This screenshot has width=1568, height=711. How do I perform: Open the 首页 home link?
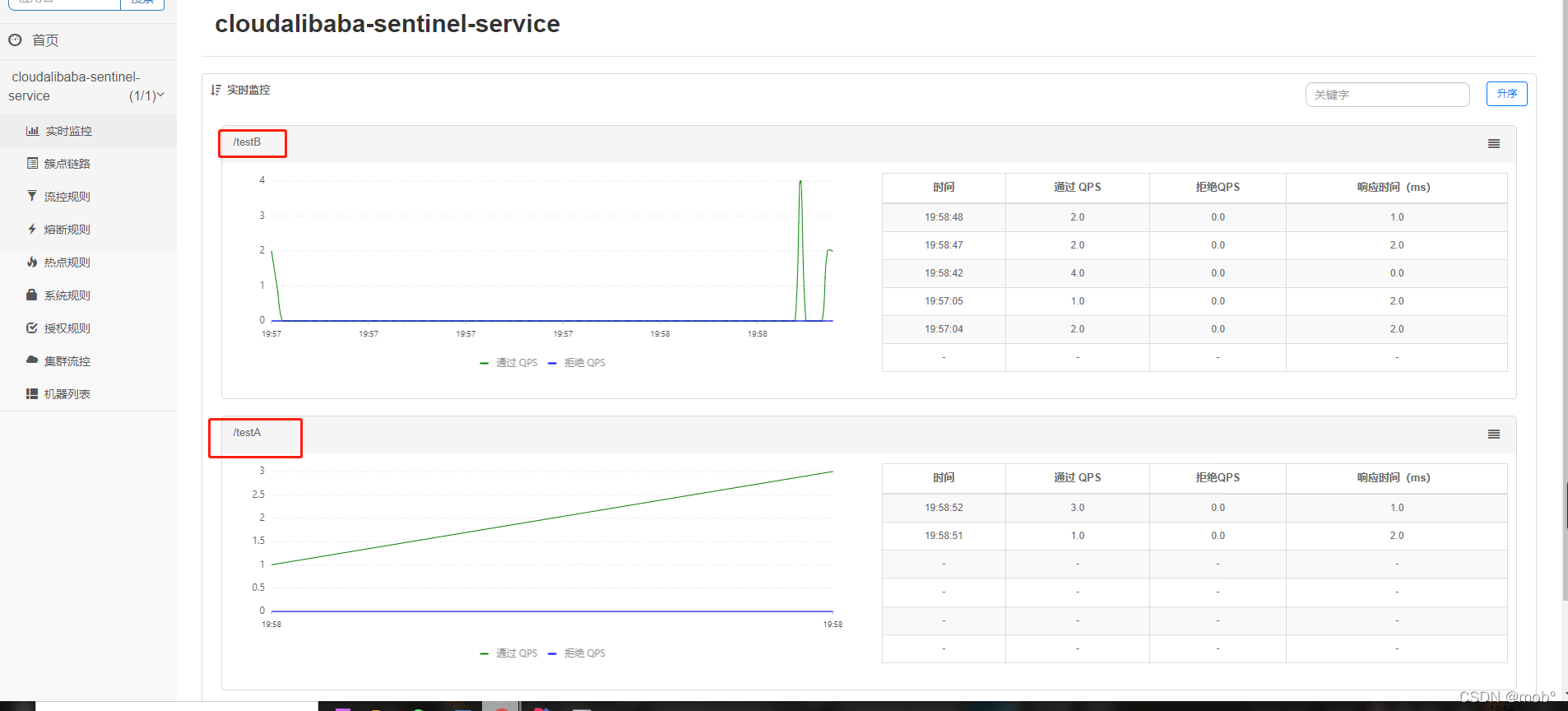[45, 40]
